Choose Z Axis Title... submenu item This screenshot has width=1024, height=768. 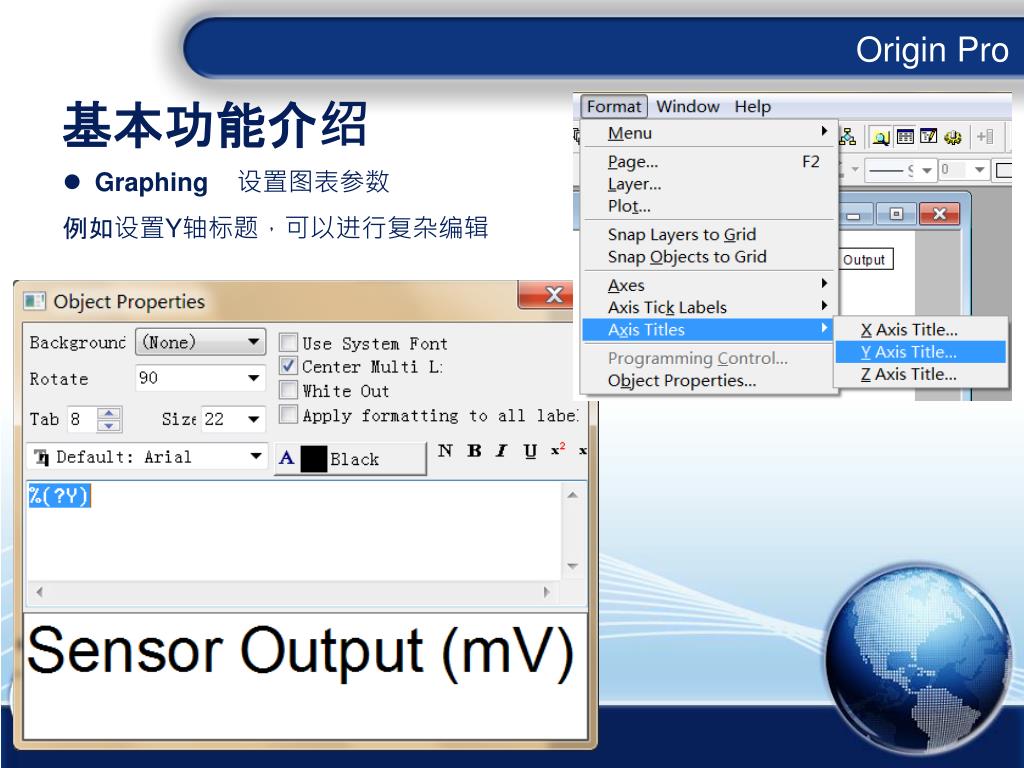[x=921, y=374]
